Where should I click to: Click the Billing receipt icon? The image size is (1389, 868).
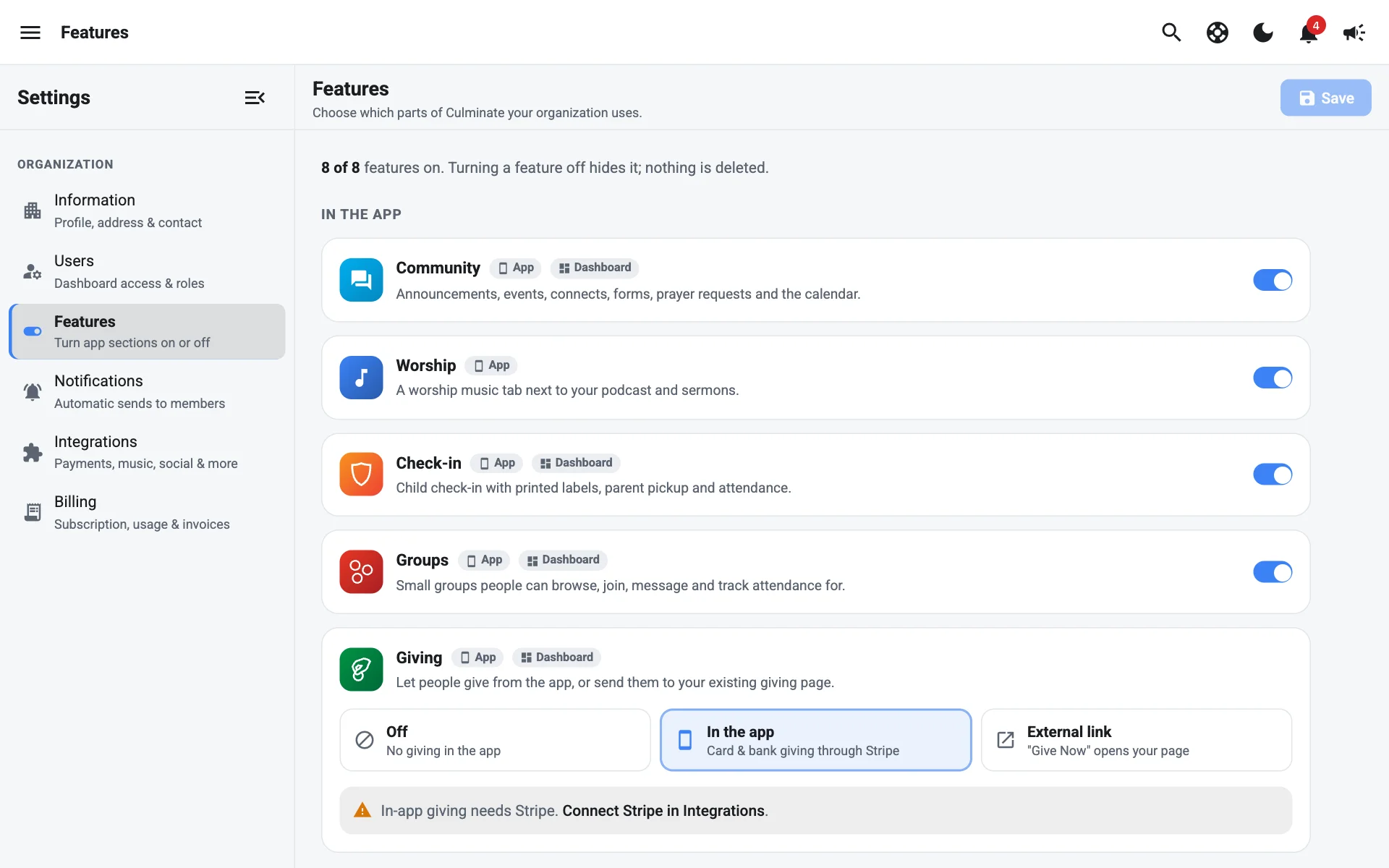(33, 512)
